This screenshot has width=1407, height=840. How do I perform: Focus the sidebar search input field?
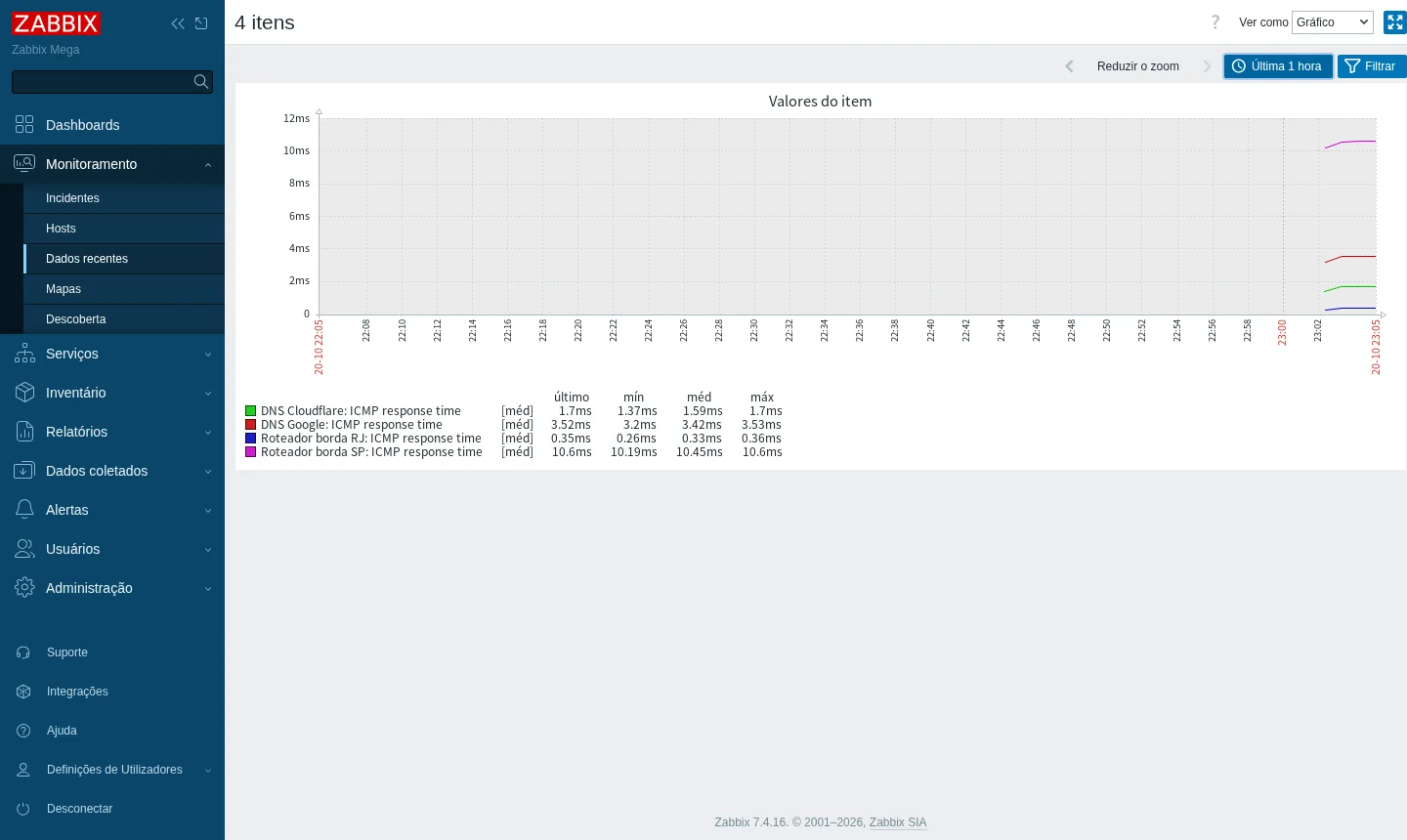(102, 82)
